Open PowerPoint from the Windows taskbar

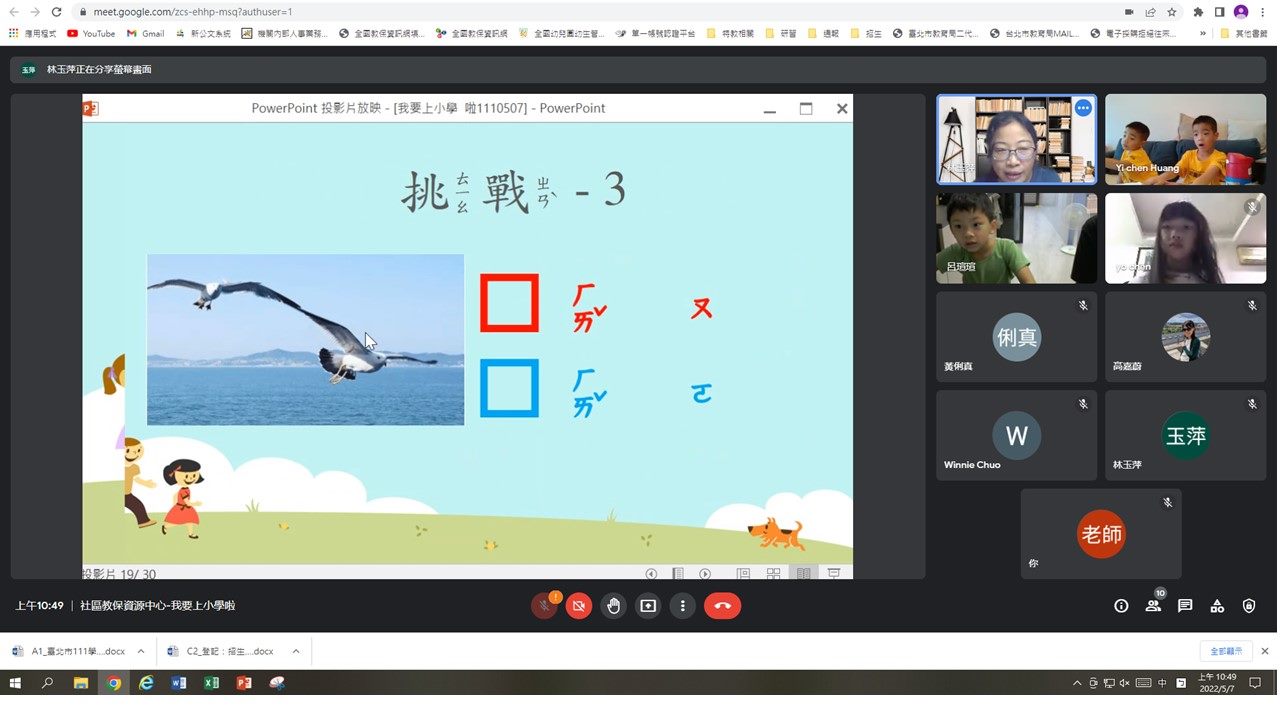pos(244,683)
